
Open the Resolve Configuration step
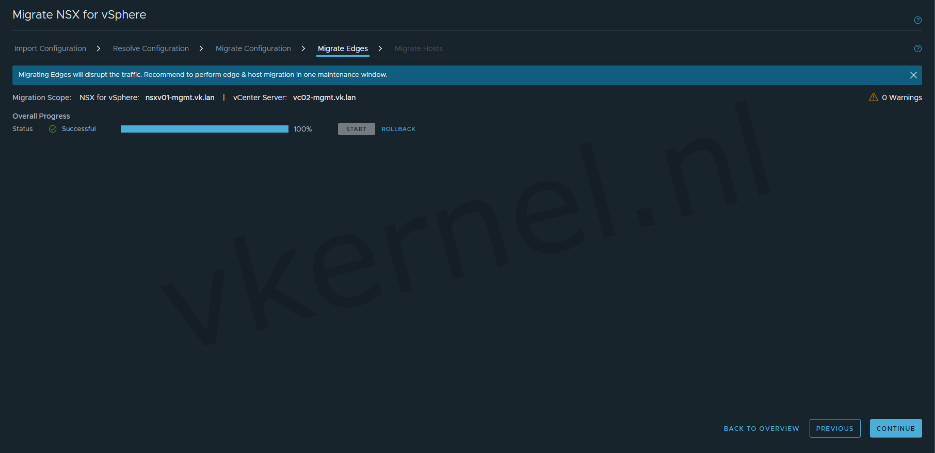[x=150, y=48]
